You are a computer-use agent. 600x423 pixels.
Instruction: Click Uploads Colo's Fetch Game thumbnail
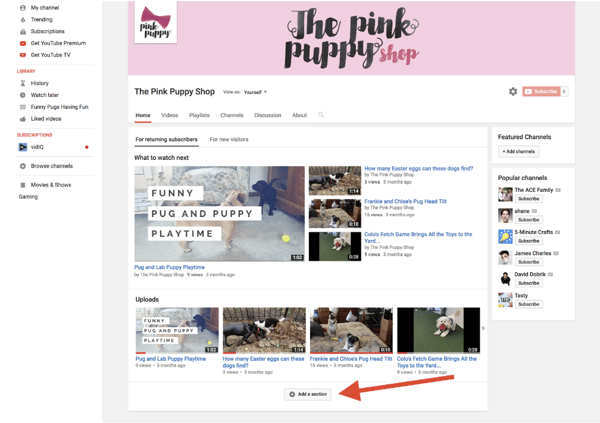(x=439, y=330)
